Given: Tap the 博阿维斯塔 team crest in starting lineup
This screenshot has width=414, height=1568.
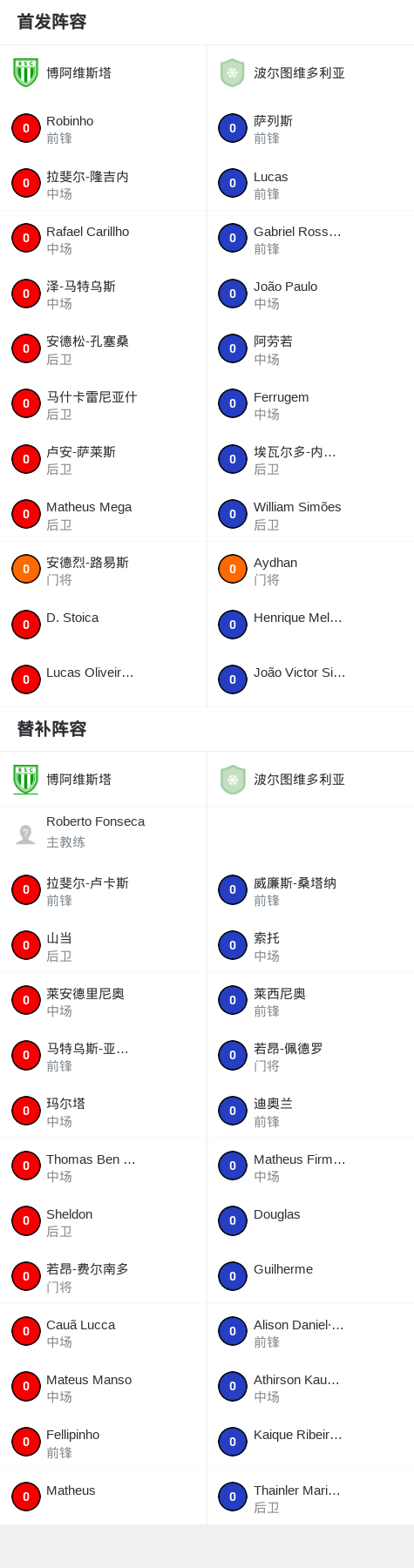Looking at the screenshot, I should (x=25, y=72).
